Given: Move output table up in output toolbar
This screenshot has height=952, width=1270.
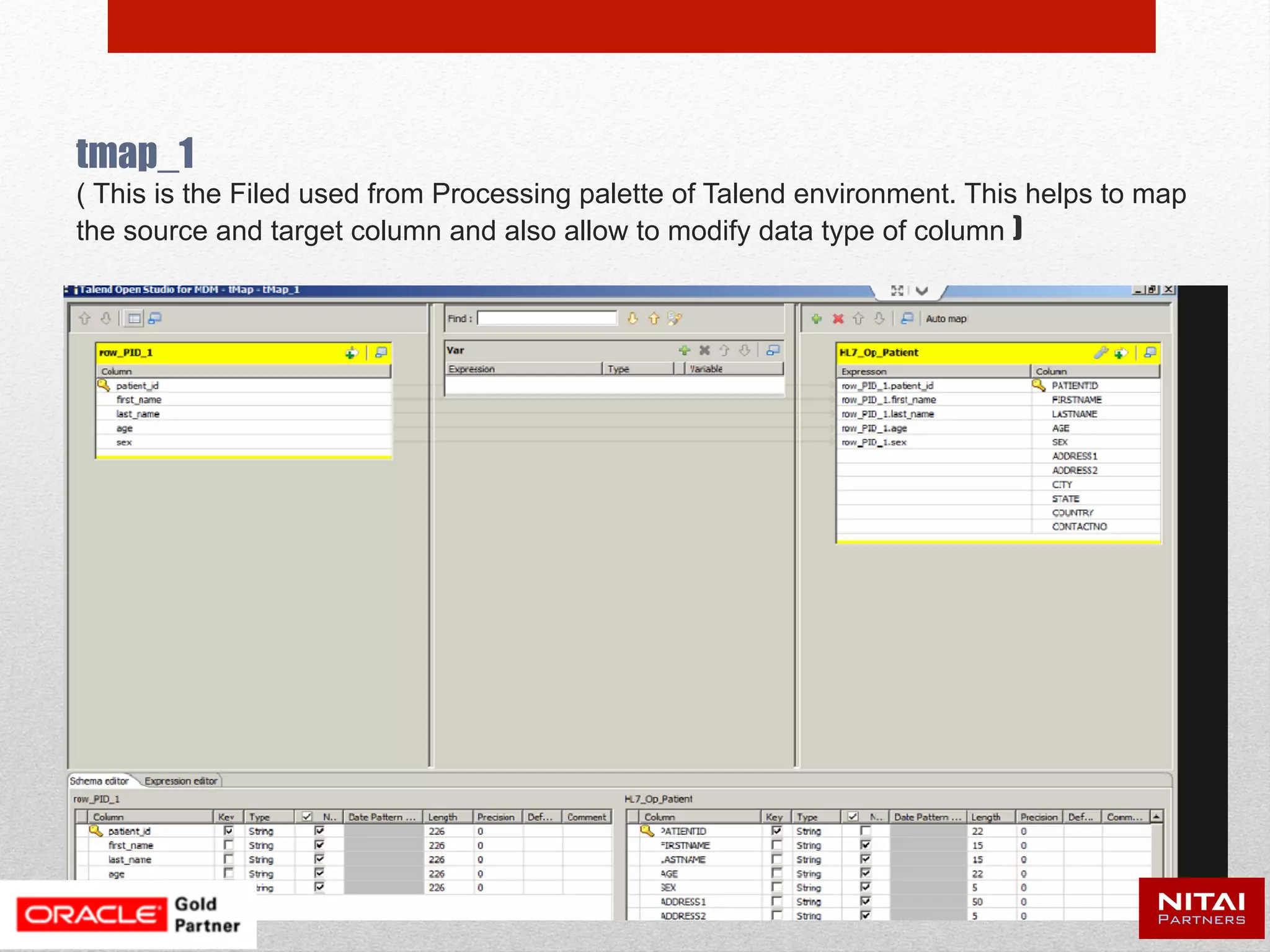Looking at the screenshot, I should [x=859, y=319].
